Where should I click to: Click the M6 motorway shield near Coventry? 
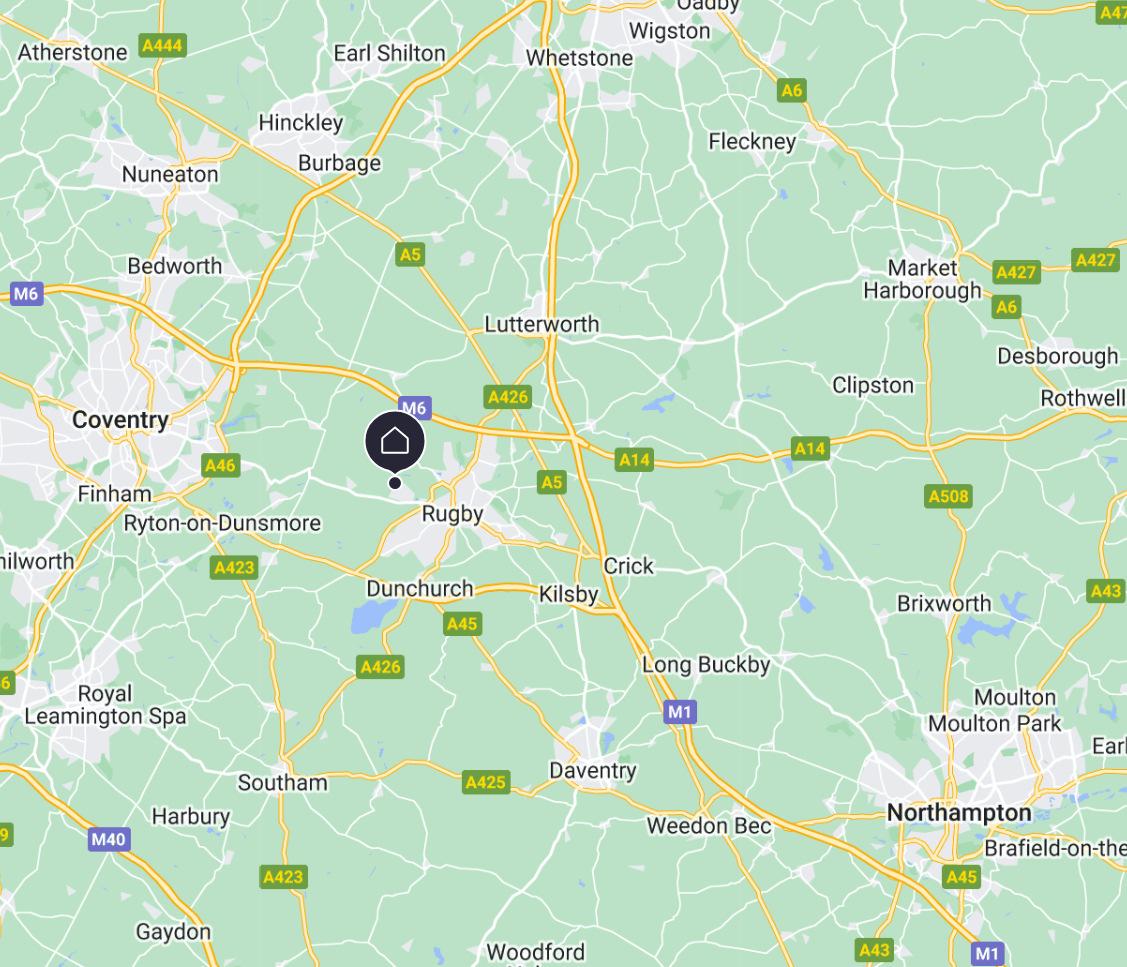pos(27,293)
